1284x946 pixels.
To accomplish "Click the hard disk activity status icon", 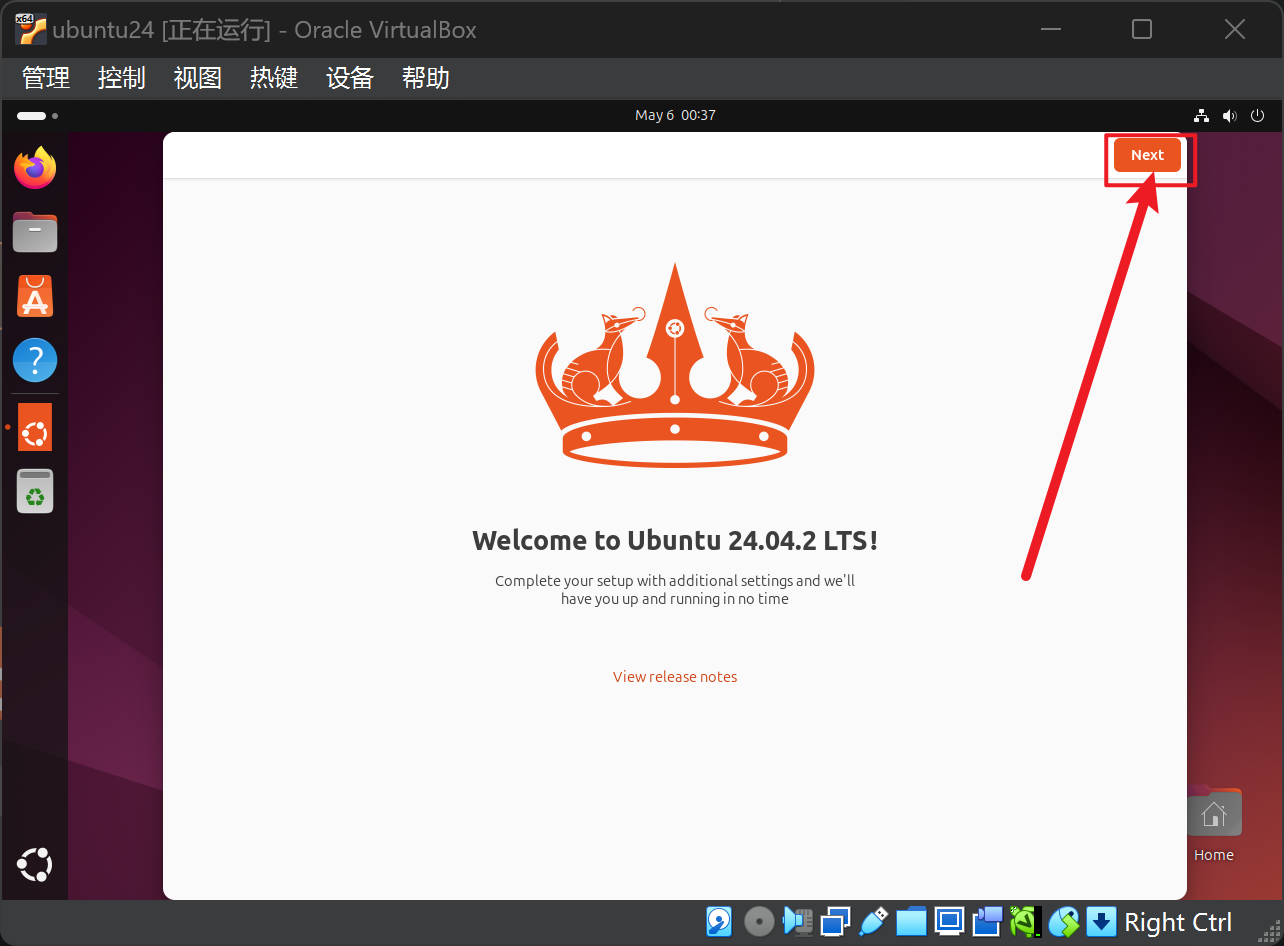I will pyautogui.click(x=719, y=921).
